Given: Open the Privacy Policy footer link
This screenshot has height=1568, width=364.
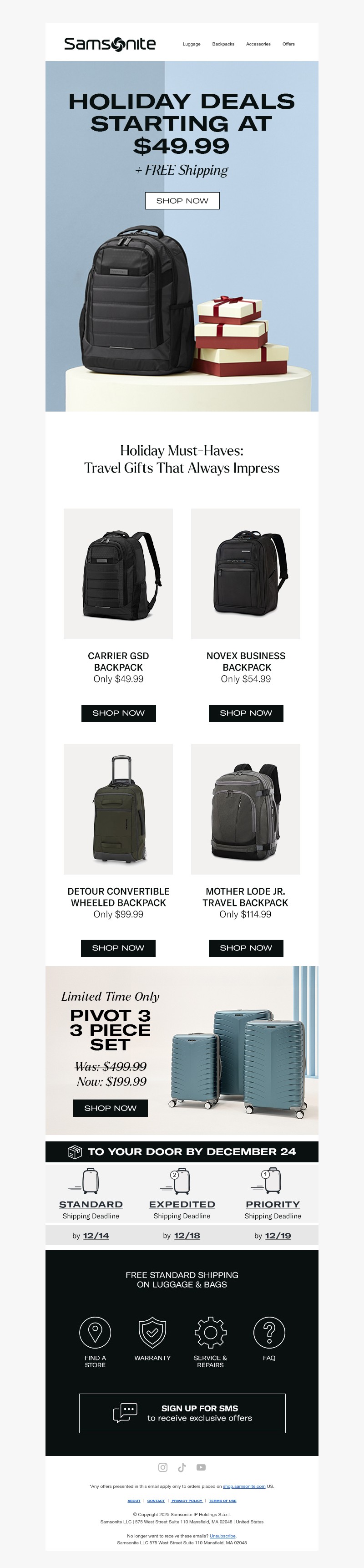Looking at the screenshot, I should tap(187, 1501).
